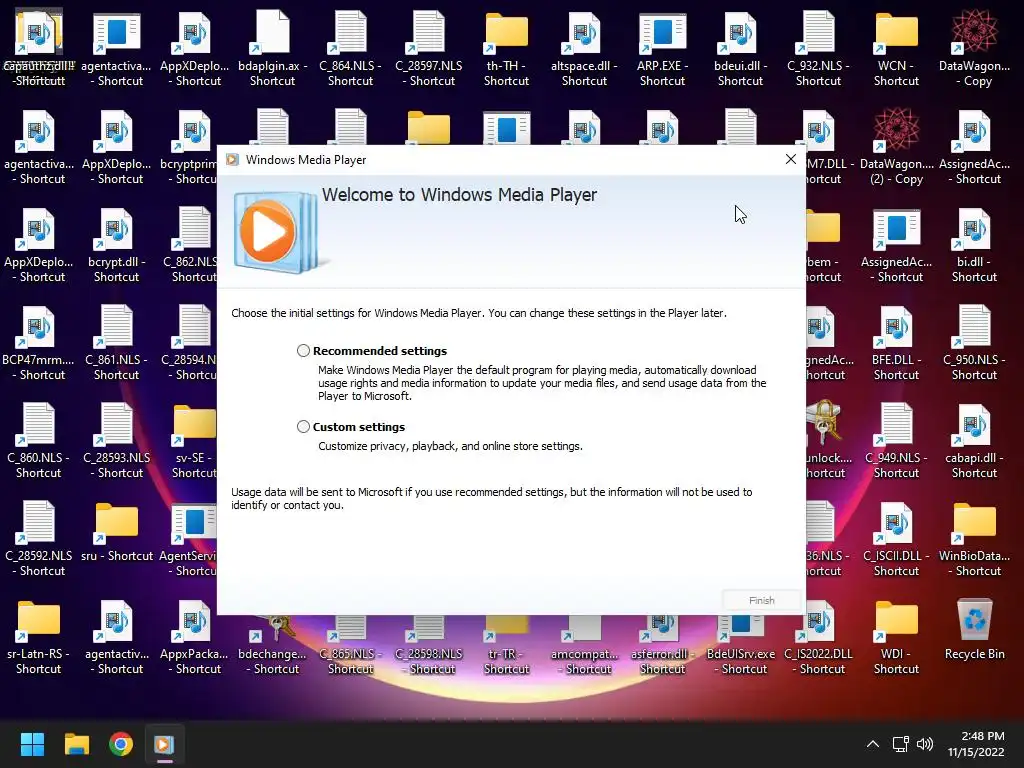Image resolution: width=1024 pixels, height=768 pixels.
Task: Launch Google Chrome from the taskbar
Action: pos(121,744)
